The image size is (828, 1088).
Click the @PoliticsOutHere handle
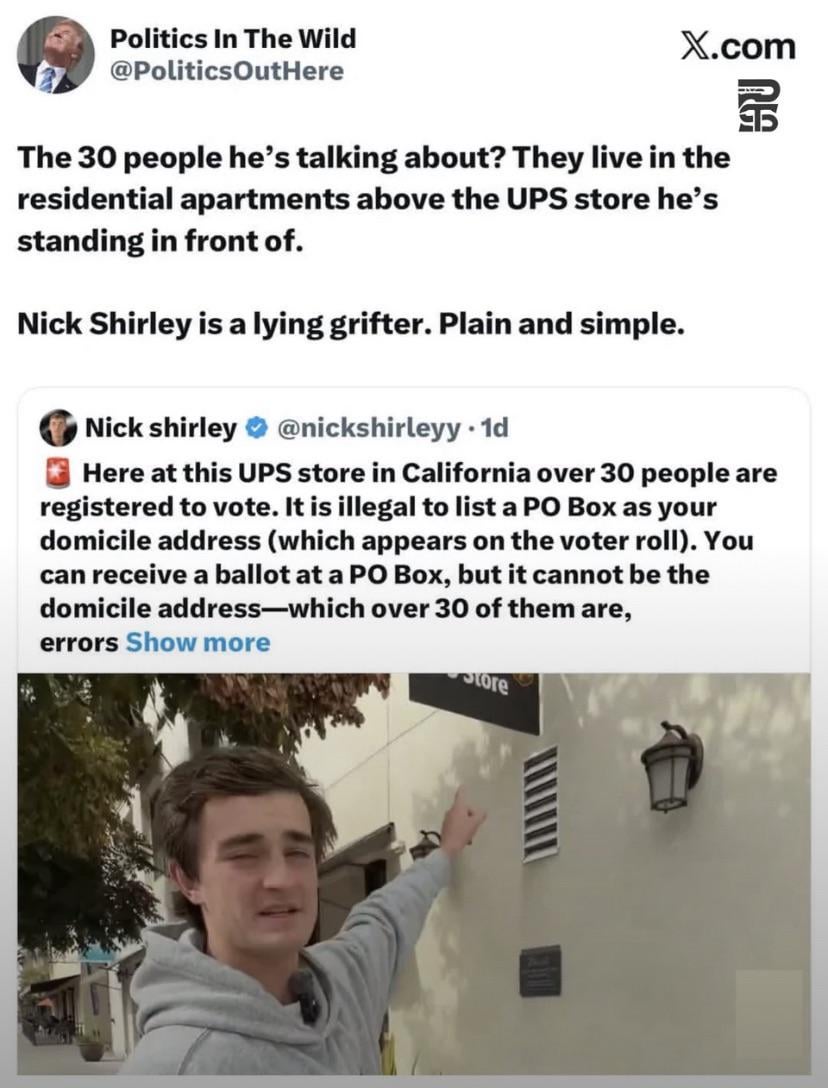226,71
